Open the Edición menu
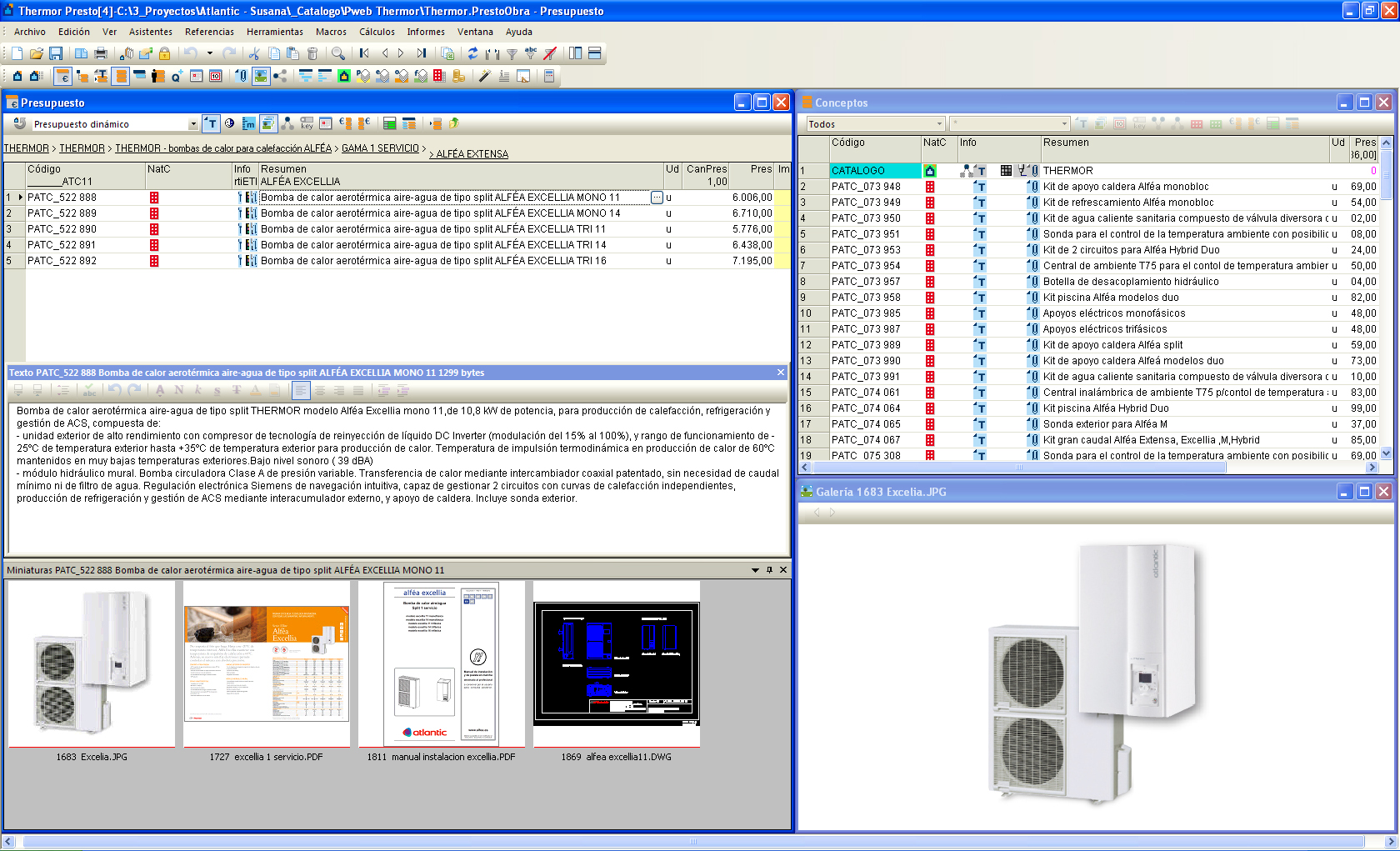This screenshot has height=851, width=1400. click(74, 32)
